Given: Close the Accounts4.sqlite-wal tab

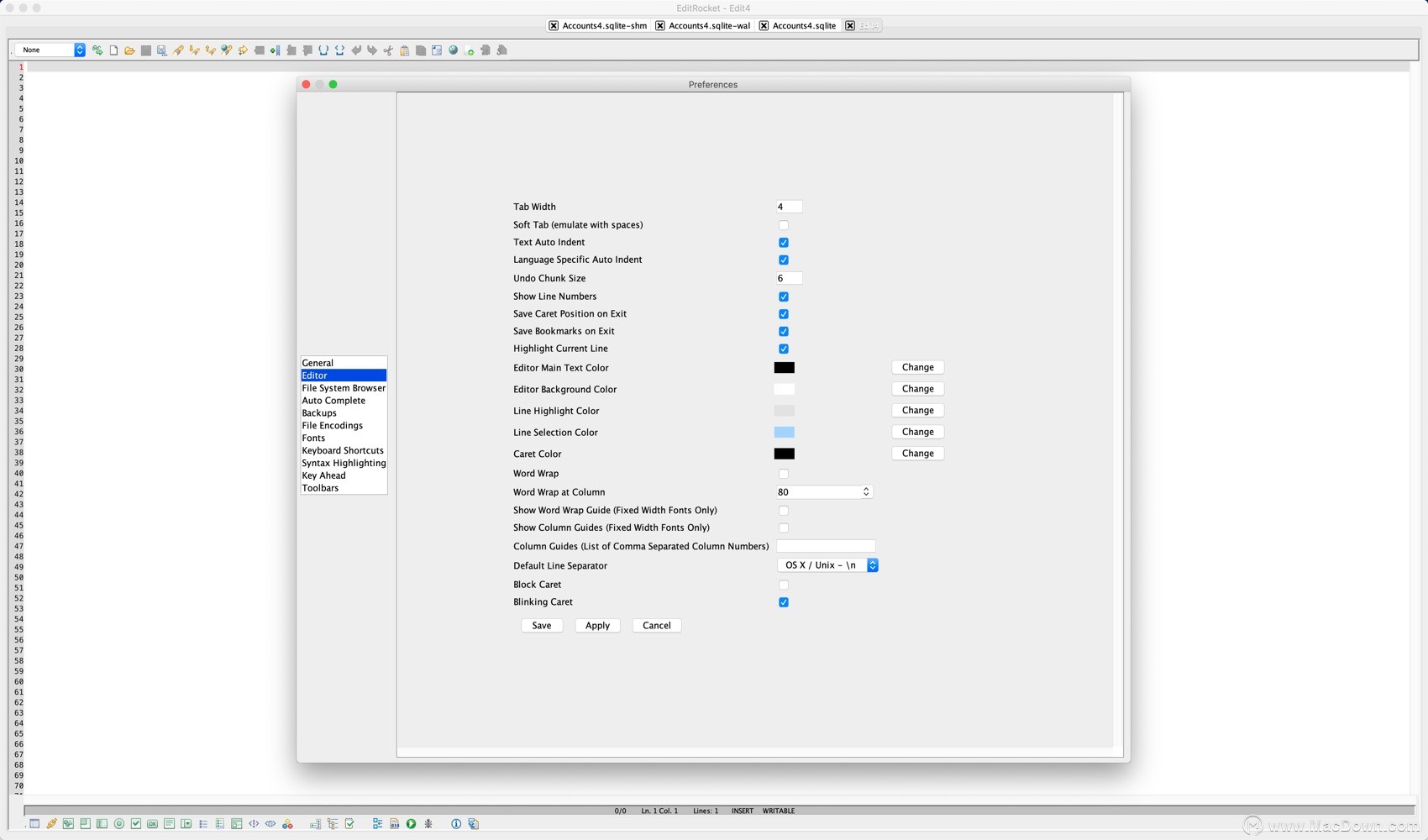Looking at the screenshot, I should click(x=660, y=26).
